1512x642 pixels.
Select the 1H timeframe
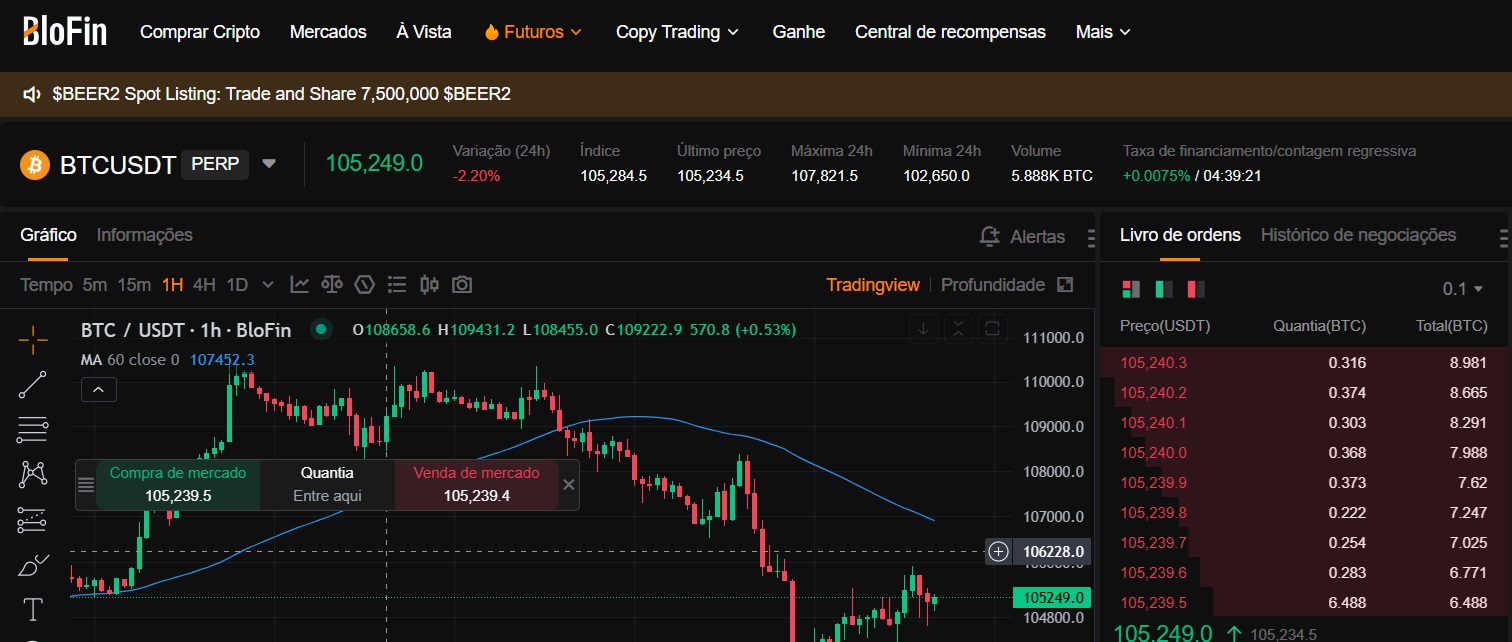172,285
